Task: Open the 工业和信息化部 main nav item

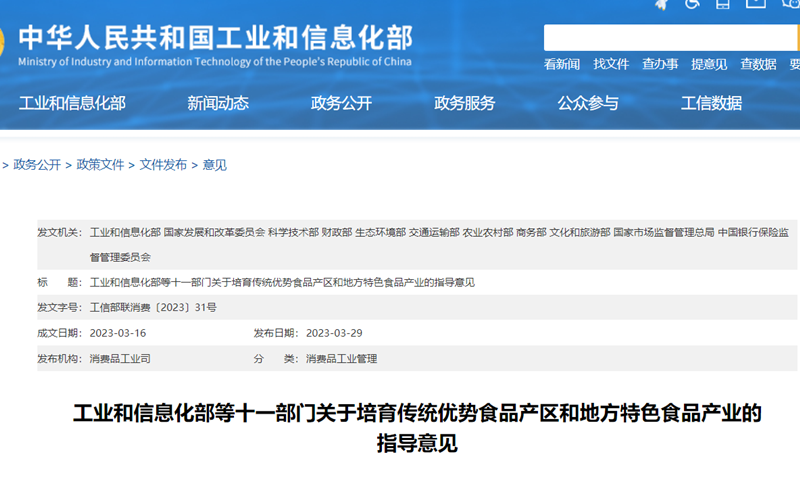Action: (x=72, y=103)
